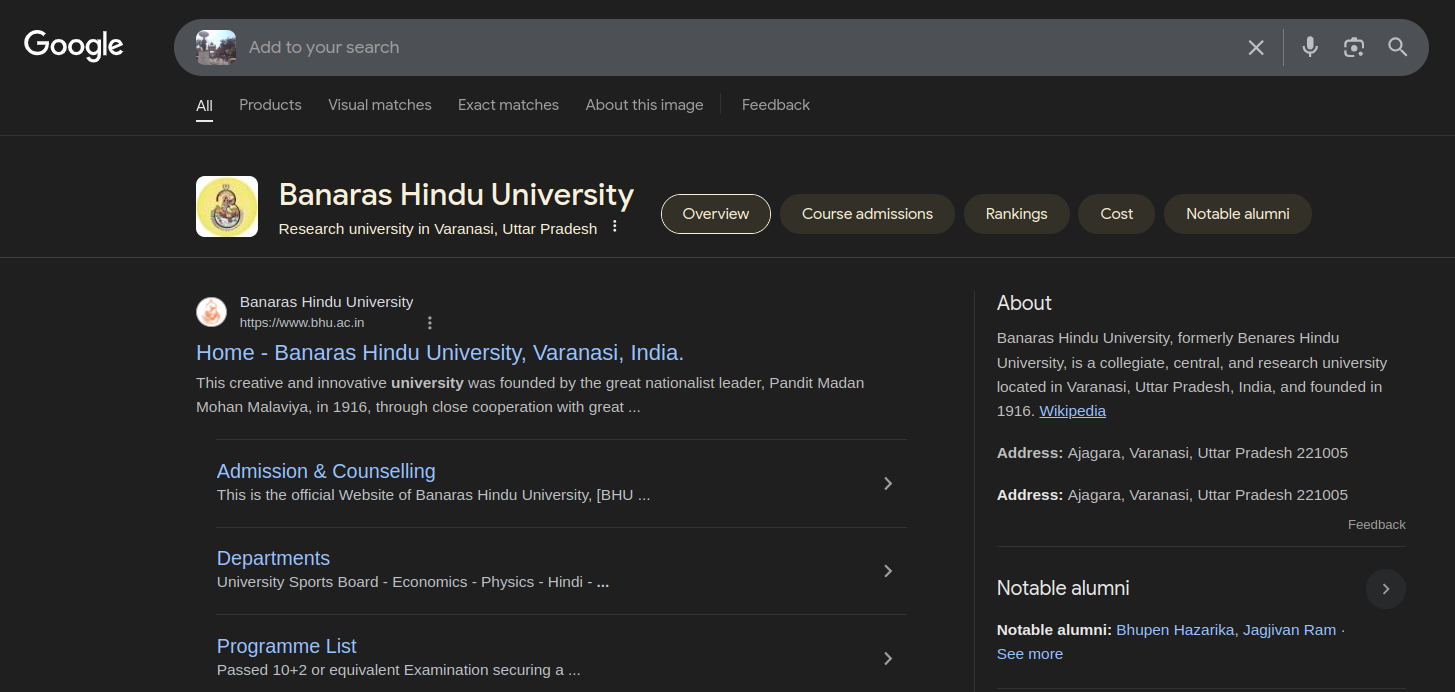Click the Banaras Hindu University panel title
This screenshot has height=692, width=1455.
point(456,194)
